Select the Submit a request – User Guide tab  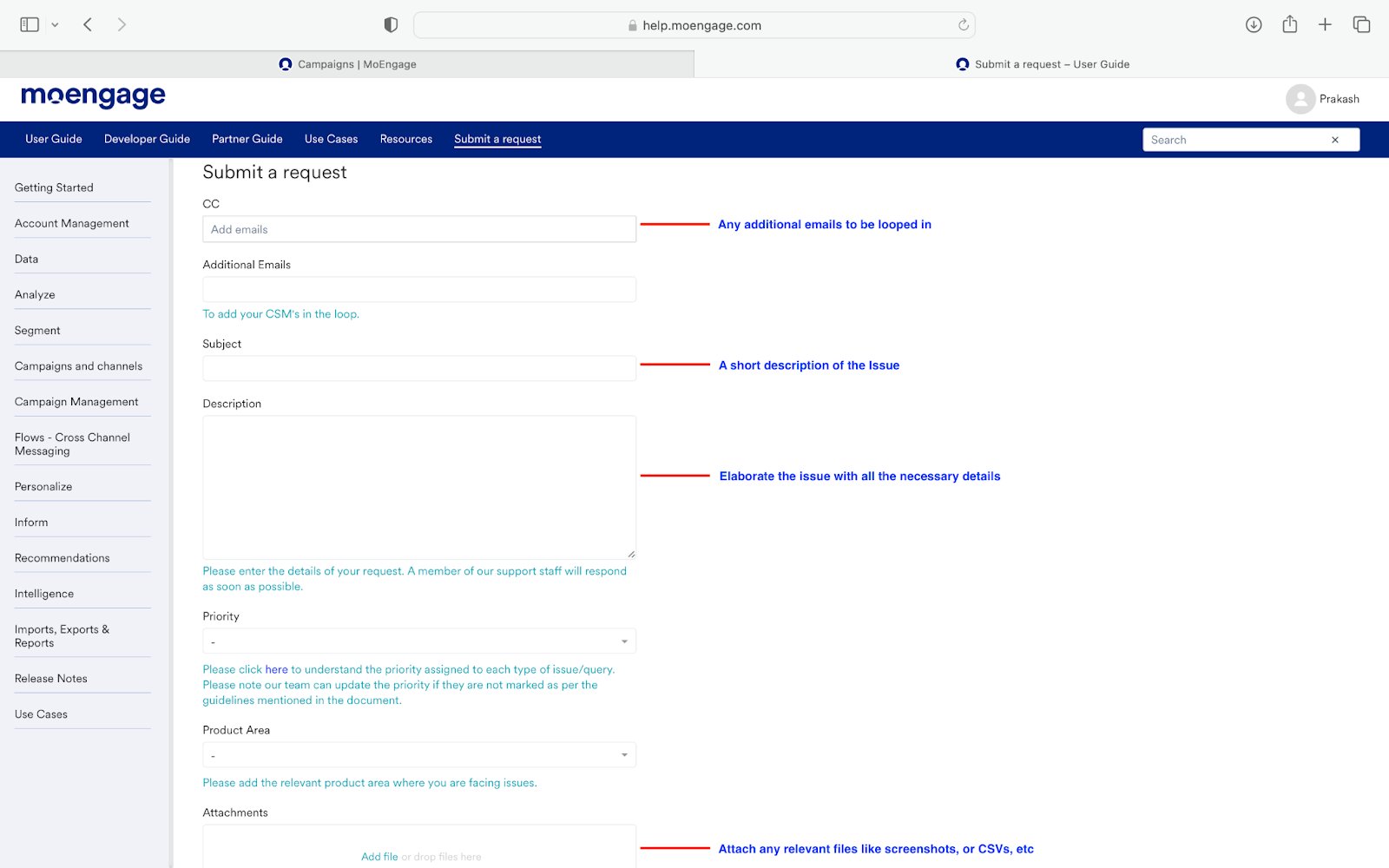tap(1042, 64)
